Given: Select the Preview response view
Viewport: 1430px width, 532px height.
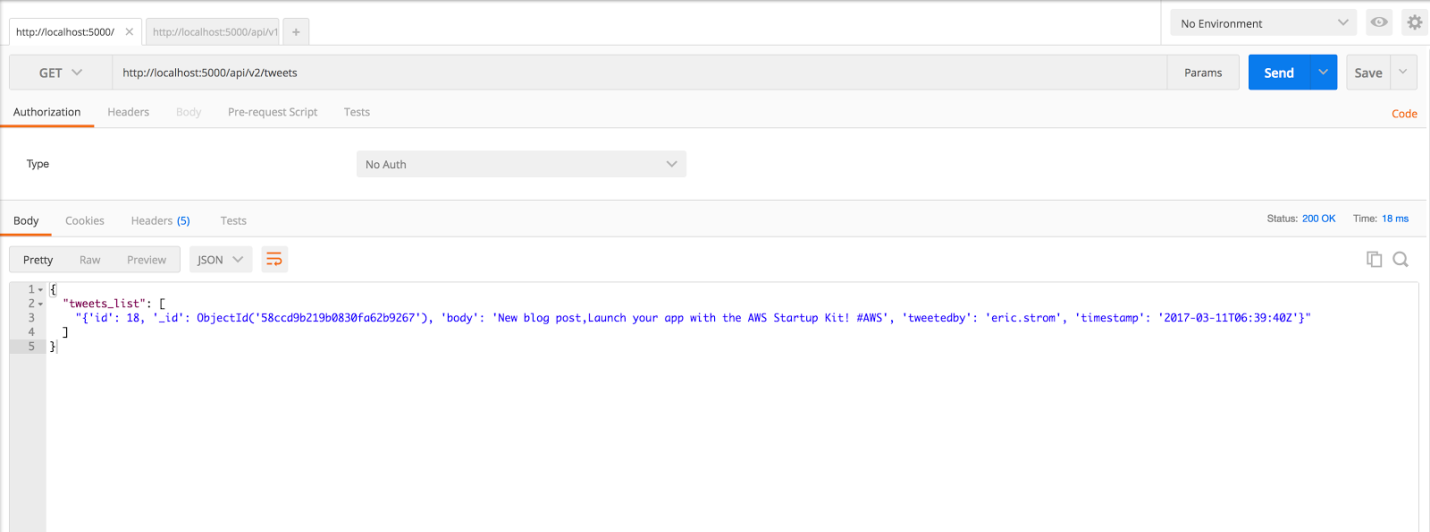Looking at the screenshot, I should [x=146, y=259].
